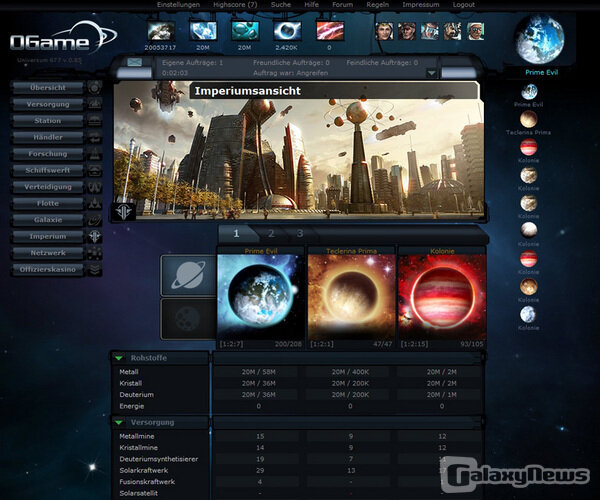Click icon beside Flotte menu button

point(95,203)
